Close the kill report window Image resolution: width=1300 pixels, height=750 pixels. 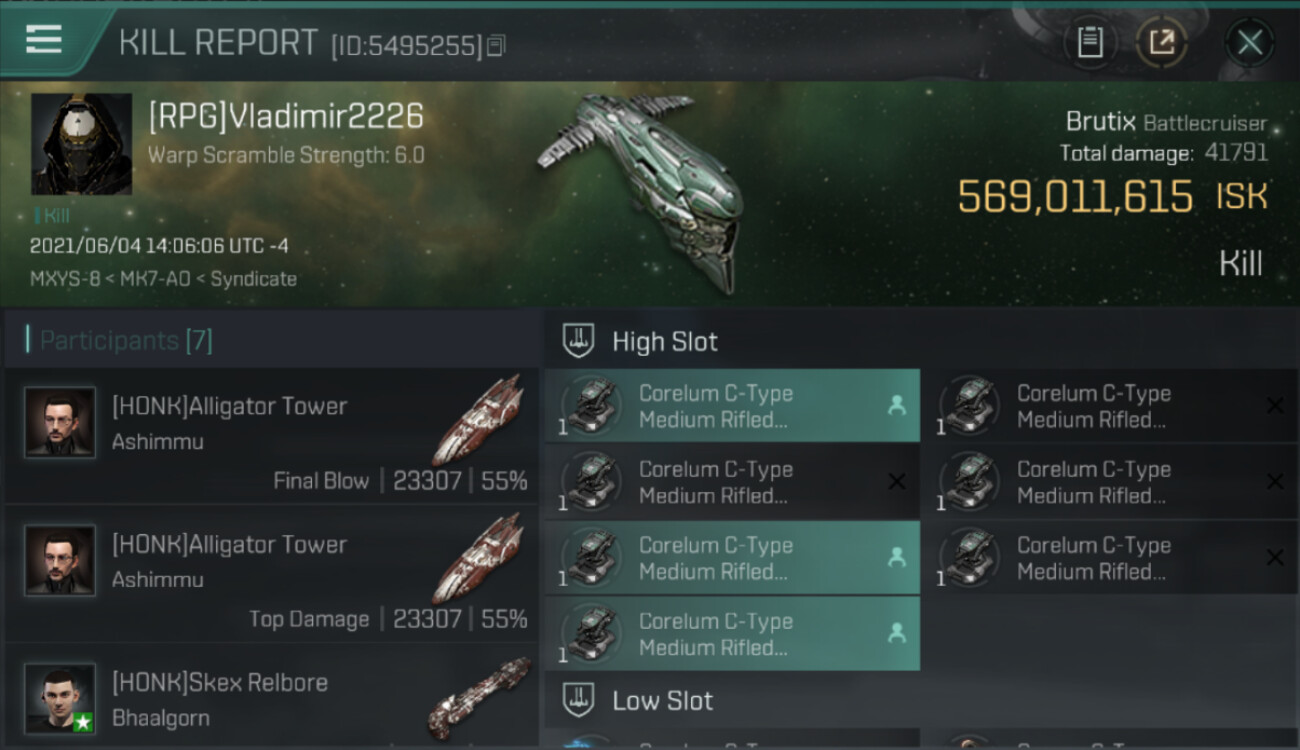pos(1250,42)
